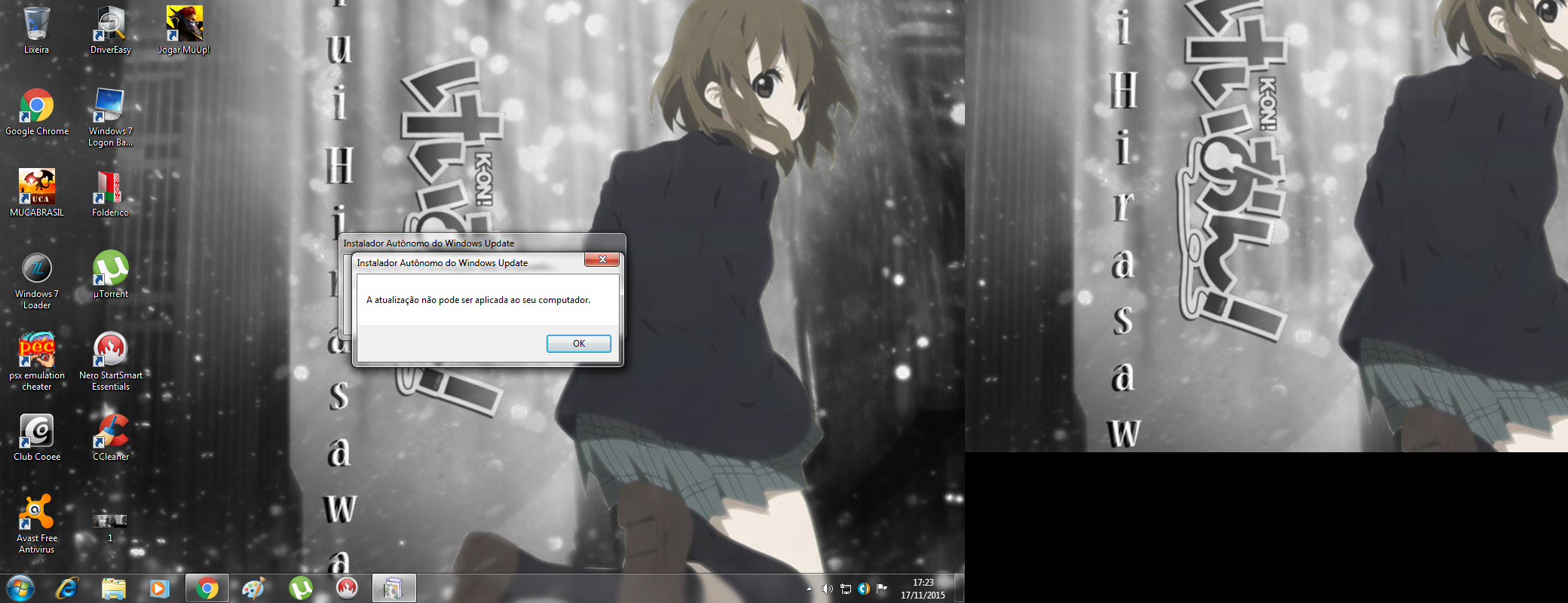
Task: Select the Jogar MuUp! desktop shortcut
Action: [184, 26]
